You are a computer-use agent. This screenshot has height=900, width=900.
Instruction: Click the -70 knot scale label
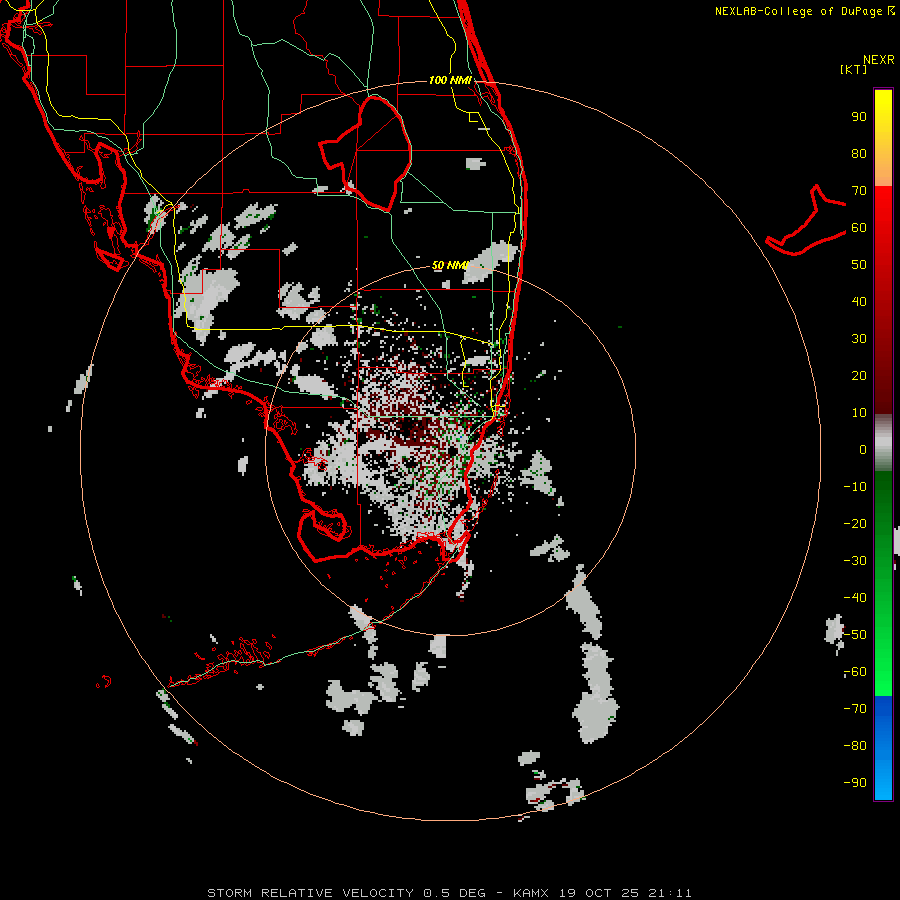pos(855,709)
